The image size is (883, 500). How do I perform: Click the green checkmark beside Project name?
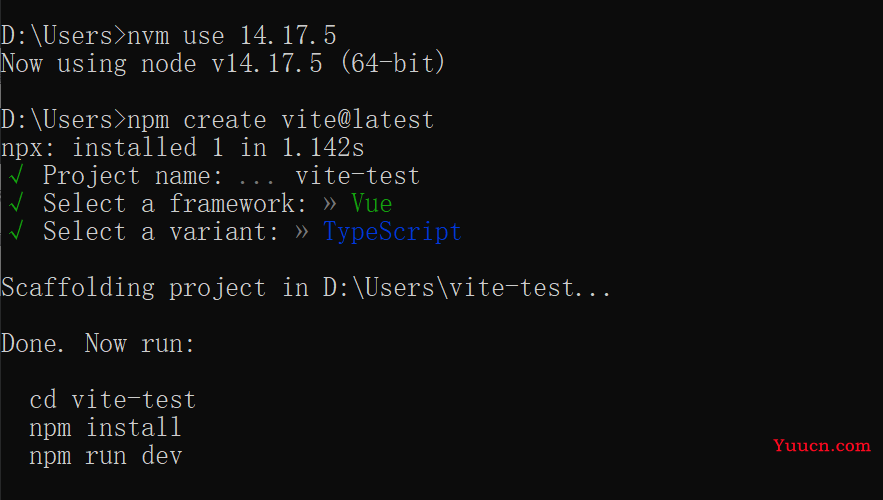tap(16, 176)
